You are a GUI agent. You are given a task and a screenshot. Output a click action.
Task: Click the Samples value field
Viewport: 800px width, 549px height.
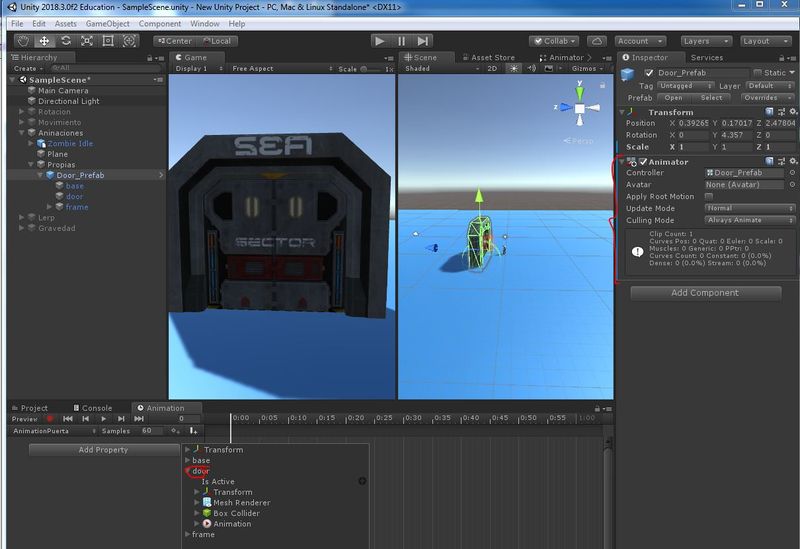(x=152, y=431)
